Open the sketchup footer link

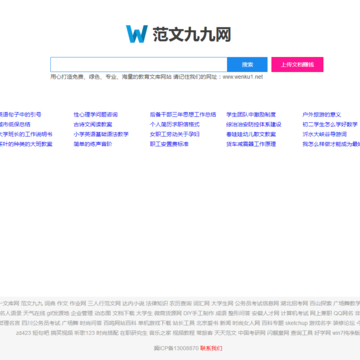pos(296,323)
